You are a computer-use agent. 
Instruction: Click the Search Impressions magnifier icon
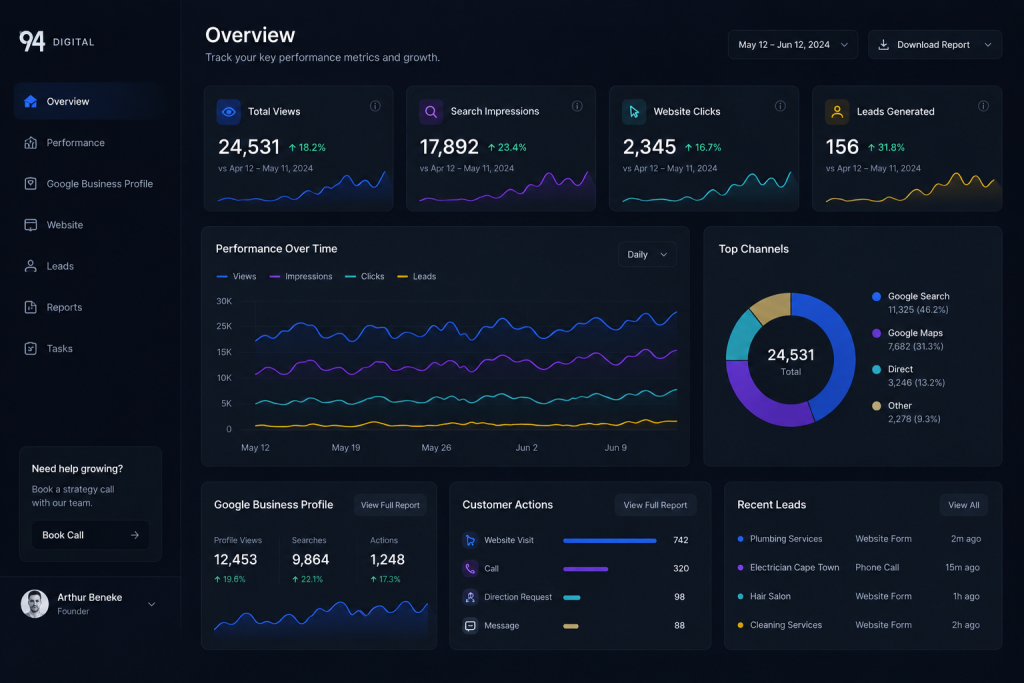(431, 112)
